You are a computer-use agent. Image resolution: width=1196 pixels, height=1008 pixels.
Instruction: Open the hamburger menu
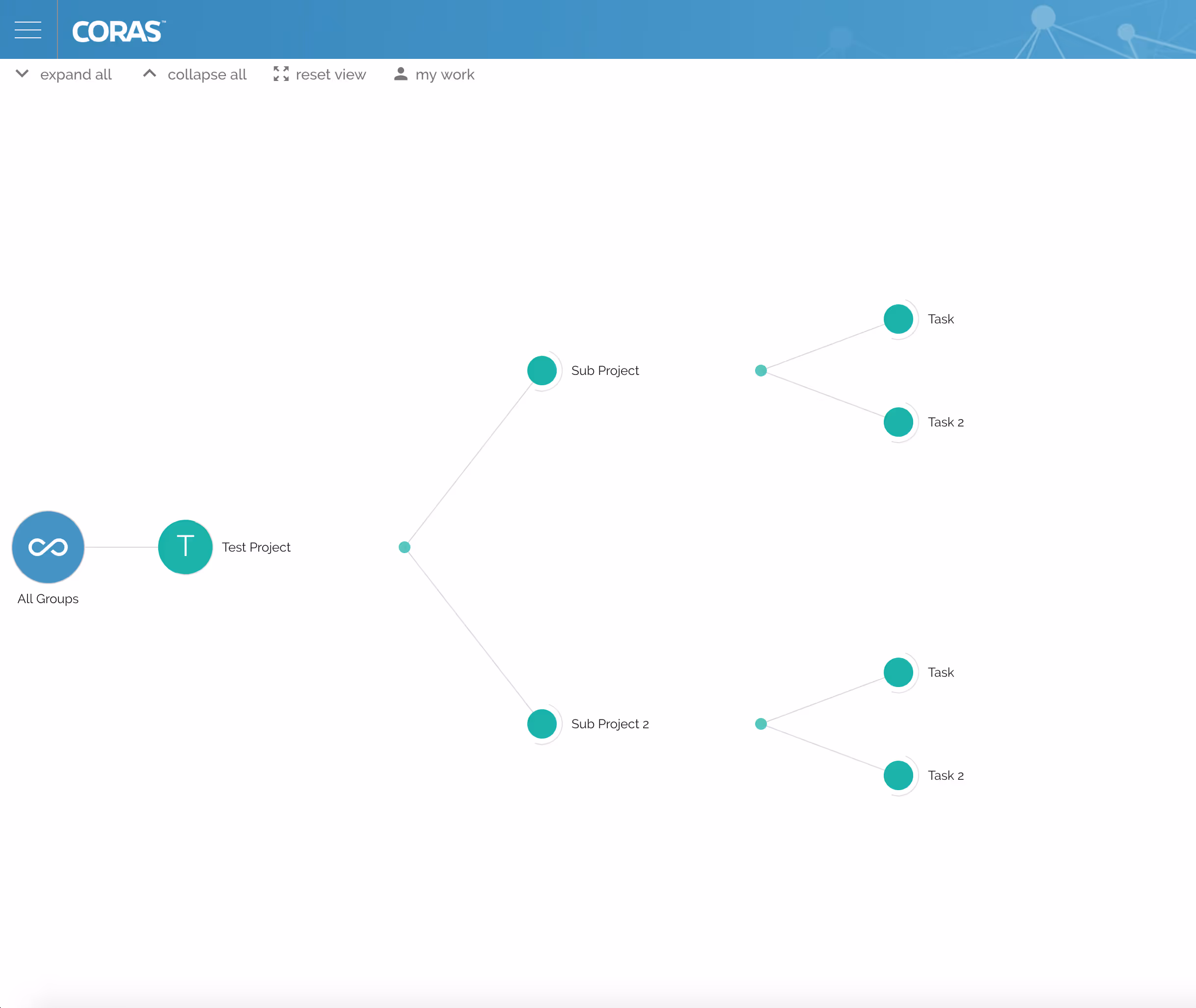tap(27, 30)
